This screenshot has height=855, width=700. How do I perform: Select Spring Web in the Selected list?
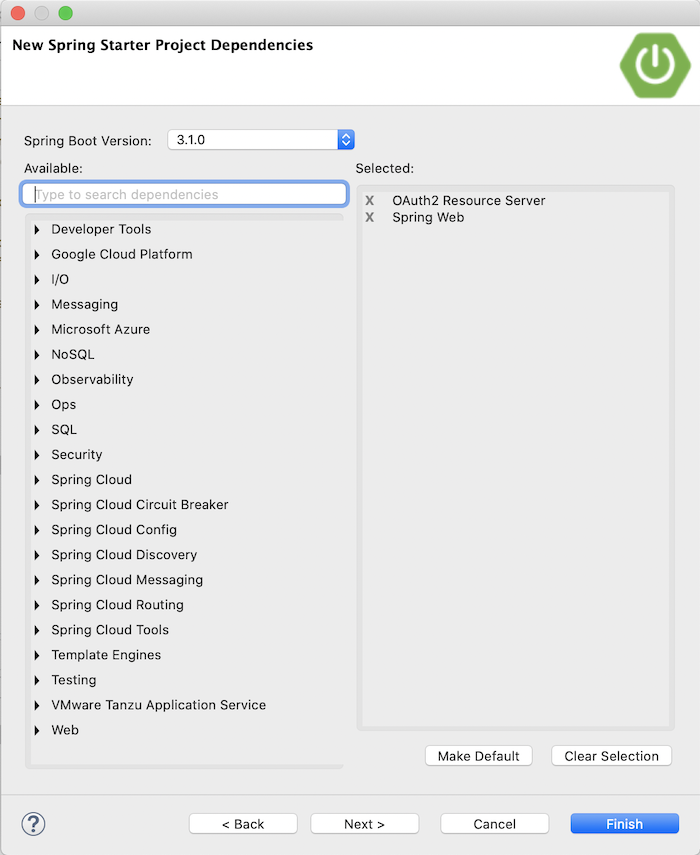click(429, 218)
